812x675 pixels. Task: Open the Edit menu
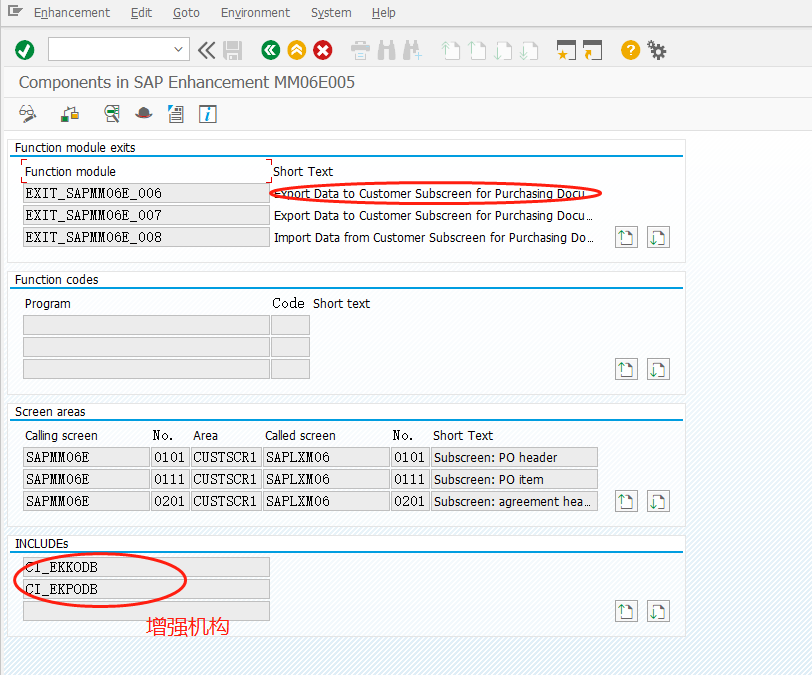click(141, 12)
